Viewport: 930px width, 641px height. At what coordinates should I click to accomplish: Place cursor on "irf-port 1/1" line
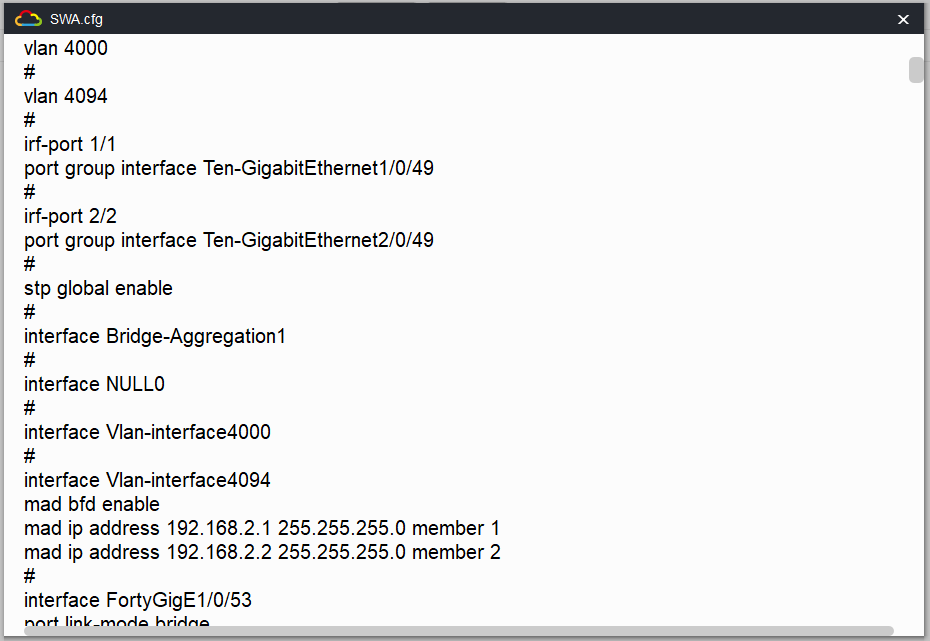click(70, 144)
